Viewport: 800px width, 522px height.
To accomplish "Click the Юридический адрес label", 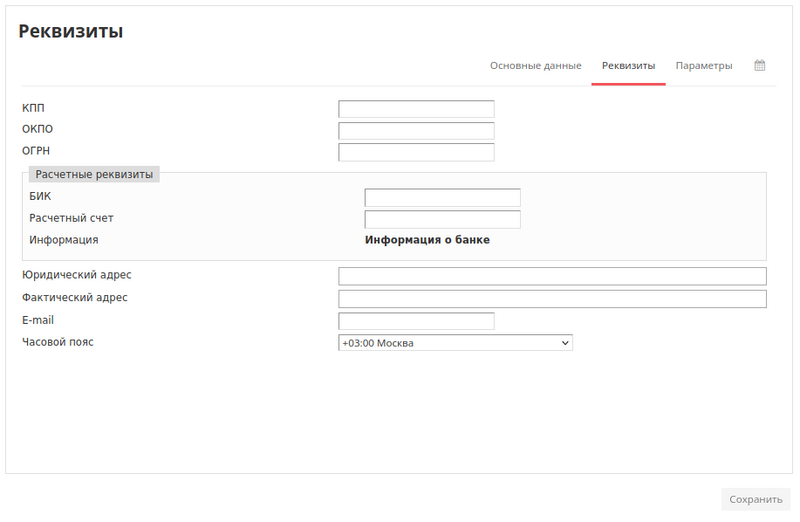I will coord(76,275).
